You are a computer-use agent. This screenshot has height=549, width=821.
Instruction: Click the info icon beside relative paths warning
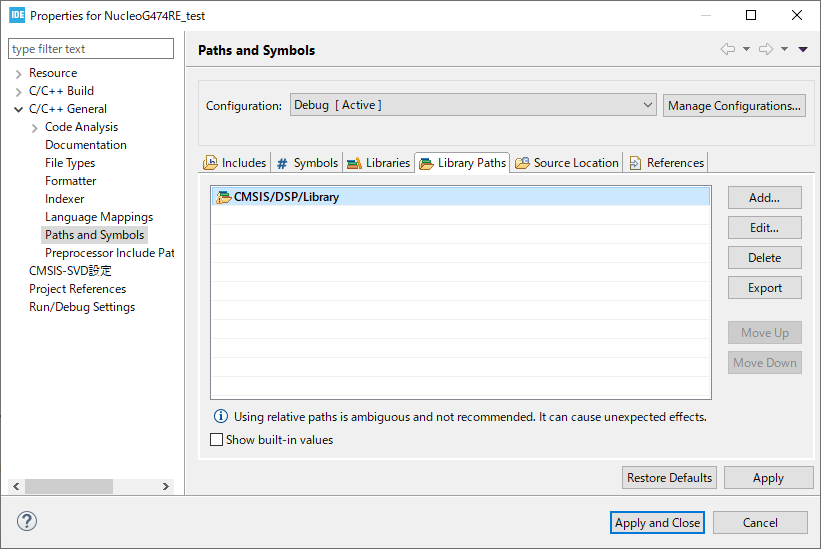[x=220, y=417]
